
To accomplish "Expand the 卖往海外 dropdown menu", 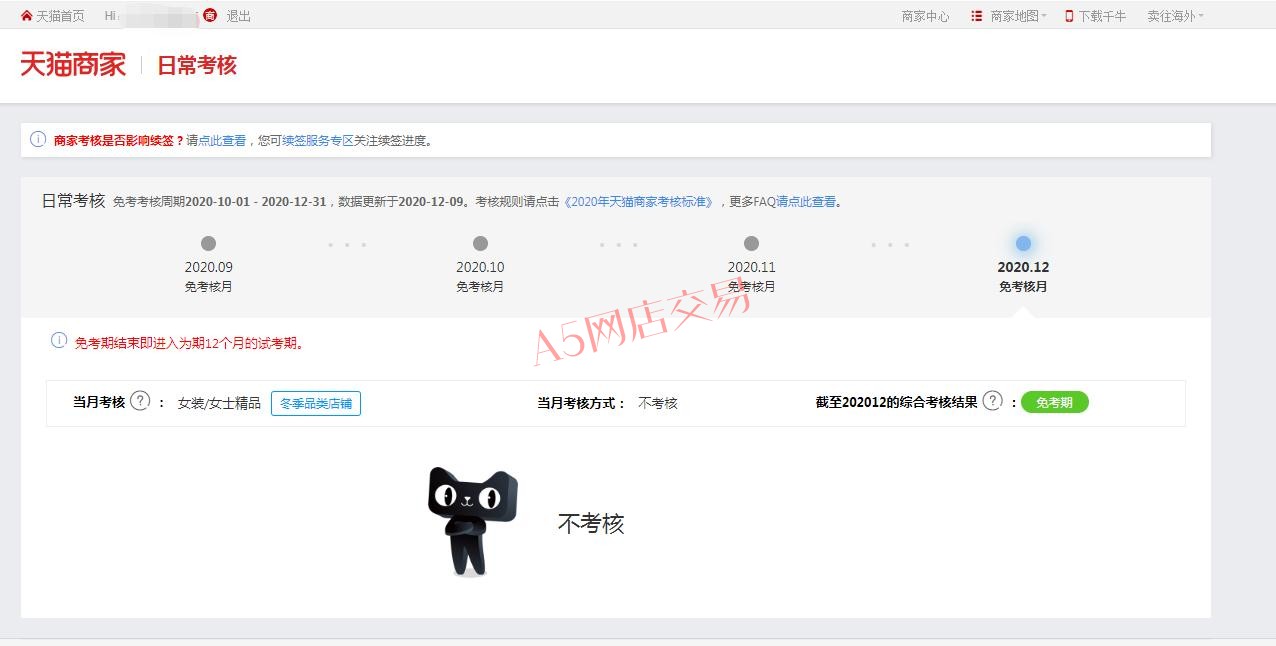I will [x=1175, y=16].
